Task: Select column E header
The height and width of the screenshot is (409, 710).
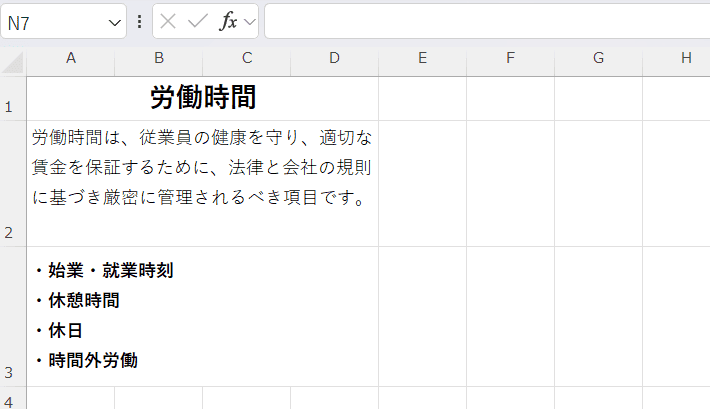Action: 422,59
